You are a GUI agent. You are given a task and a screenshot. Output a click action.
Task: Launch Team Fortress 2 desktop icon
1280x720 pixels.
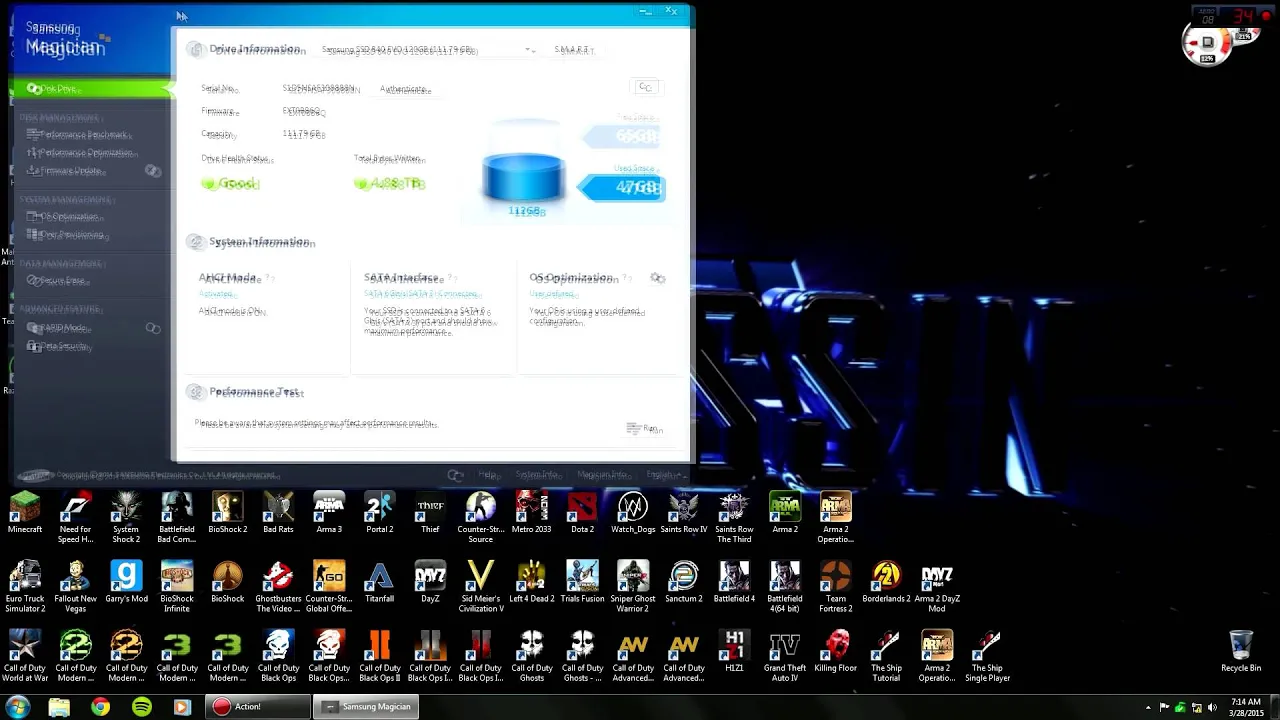click(836, 587)
